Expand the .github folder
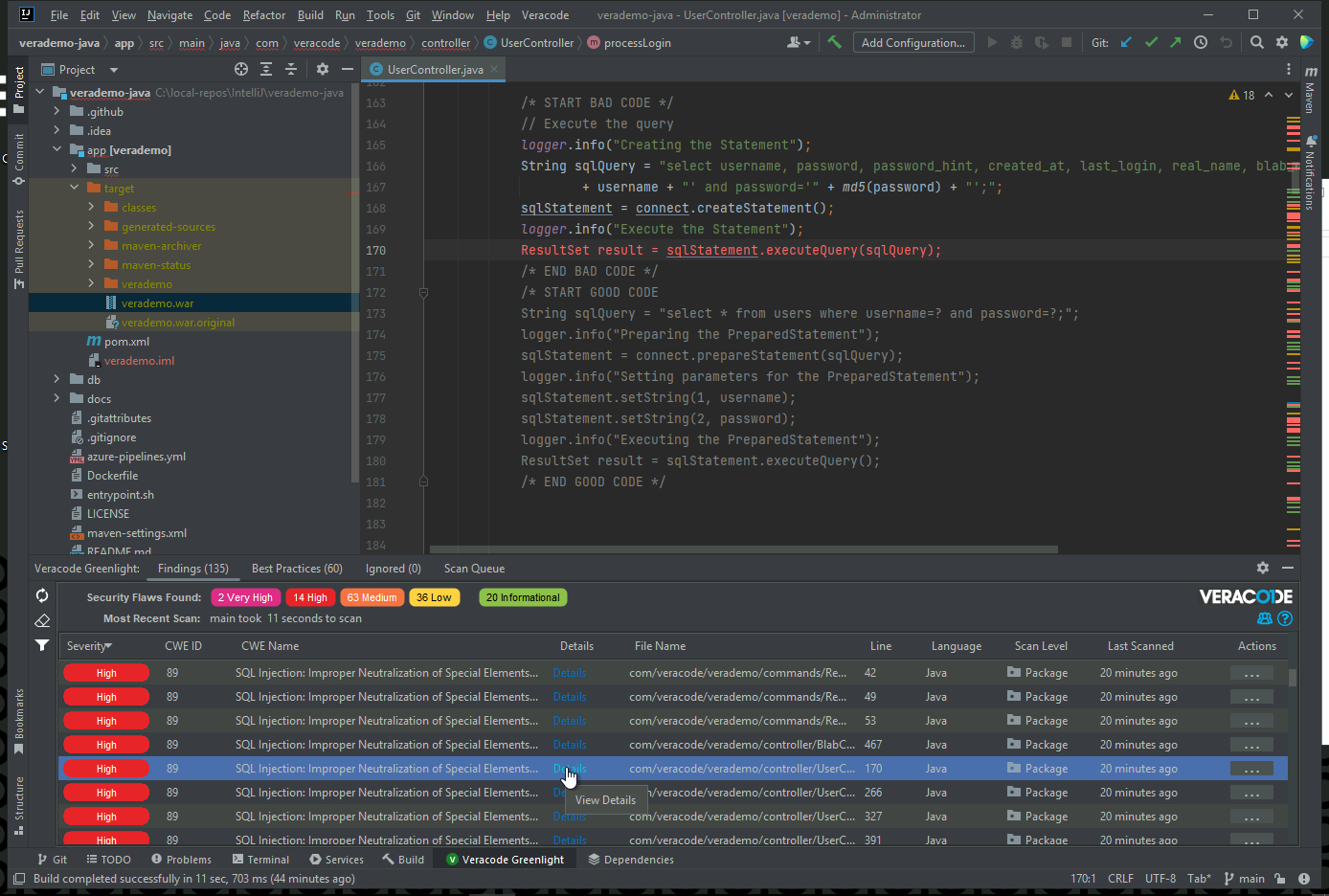The image size is (1329, 896). tap(57, 111)
